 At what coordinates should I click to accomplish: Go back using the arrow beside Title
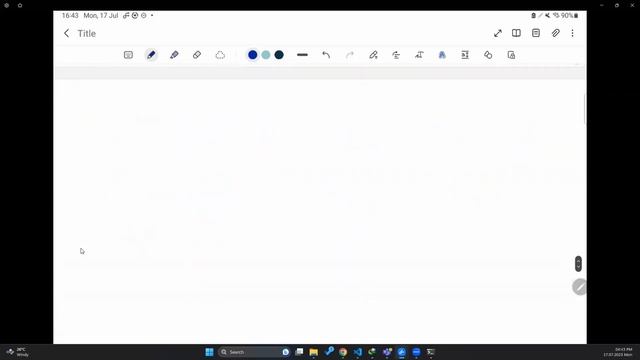click(67, 33)
